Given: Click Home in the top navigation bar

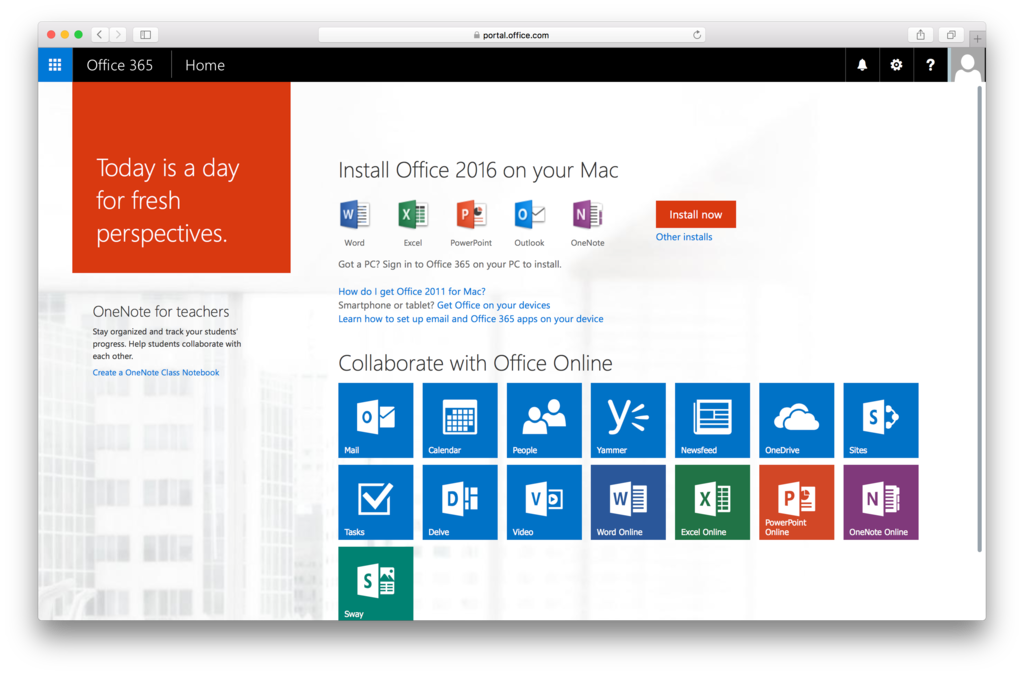Looking at the screenshot, I should coord(205,65).
